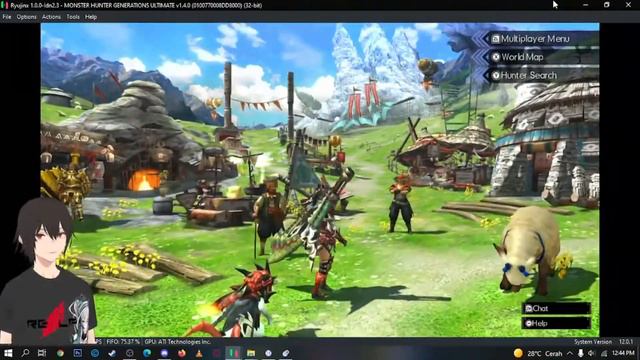This screenshot has width=640, height=360.
Task: Click the in-game Help button
Action: [556, 323]
